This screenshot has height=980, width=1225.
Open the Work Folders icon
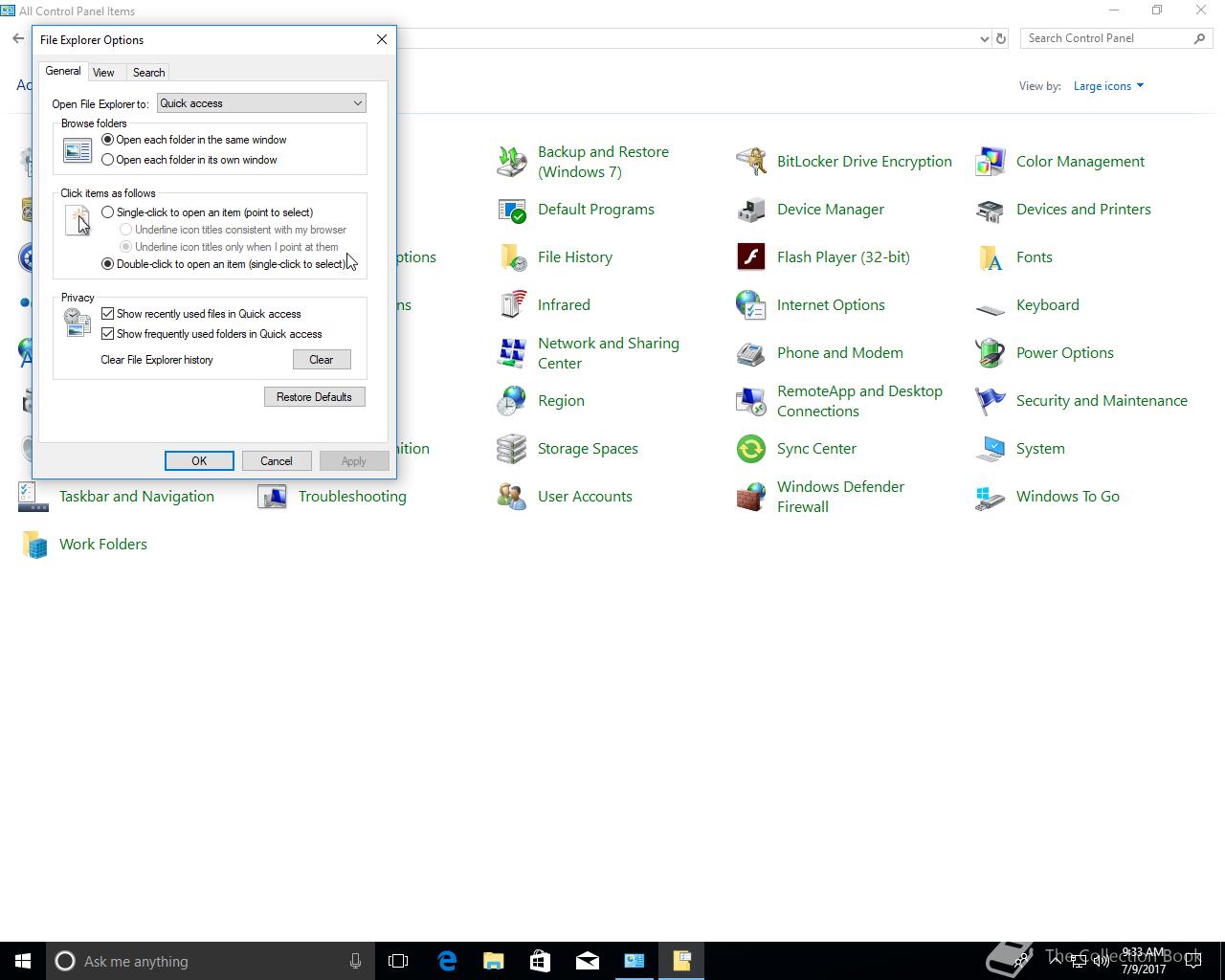33,545
